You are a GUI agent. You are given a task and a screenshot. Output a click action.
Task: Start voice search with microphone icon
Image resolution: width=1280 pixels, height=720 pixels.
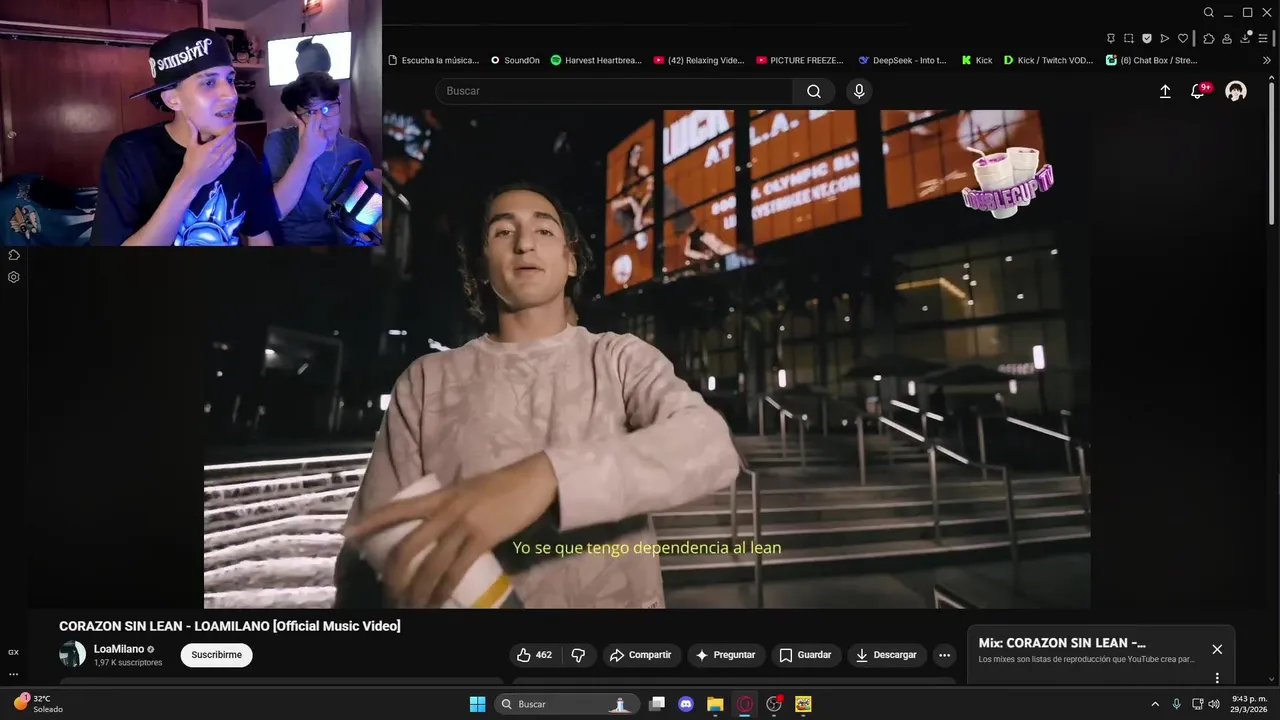tap(859, 91)
